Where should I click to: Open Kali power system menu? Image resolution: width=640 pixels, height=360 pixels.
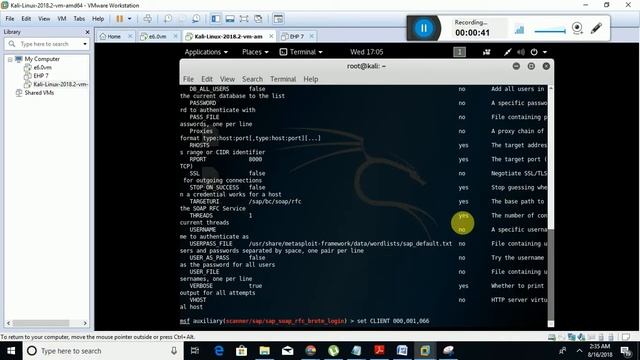coord(538,52)
